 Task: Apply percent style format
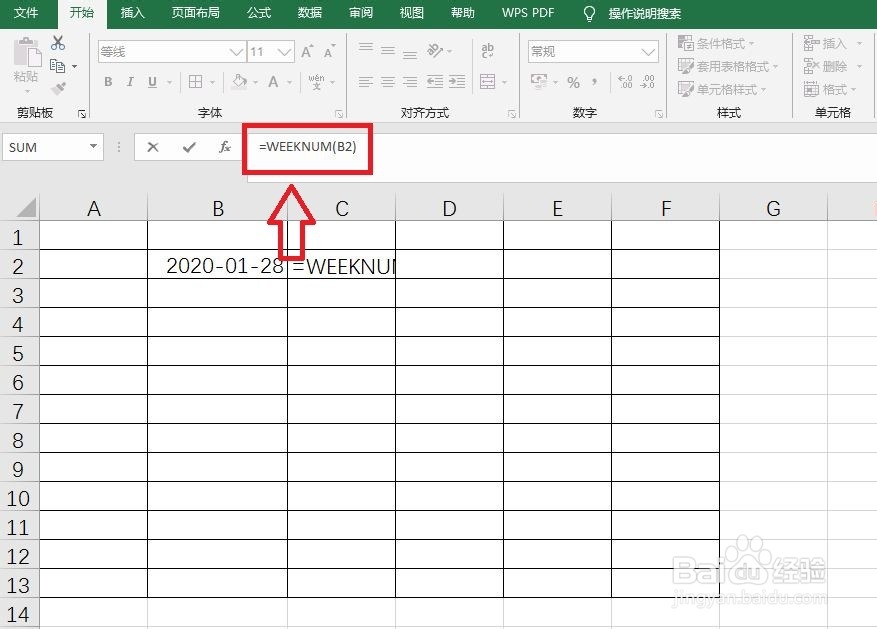coord(573,83)
